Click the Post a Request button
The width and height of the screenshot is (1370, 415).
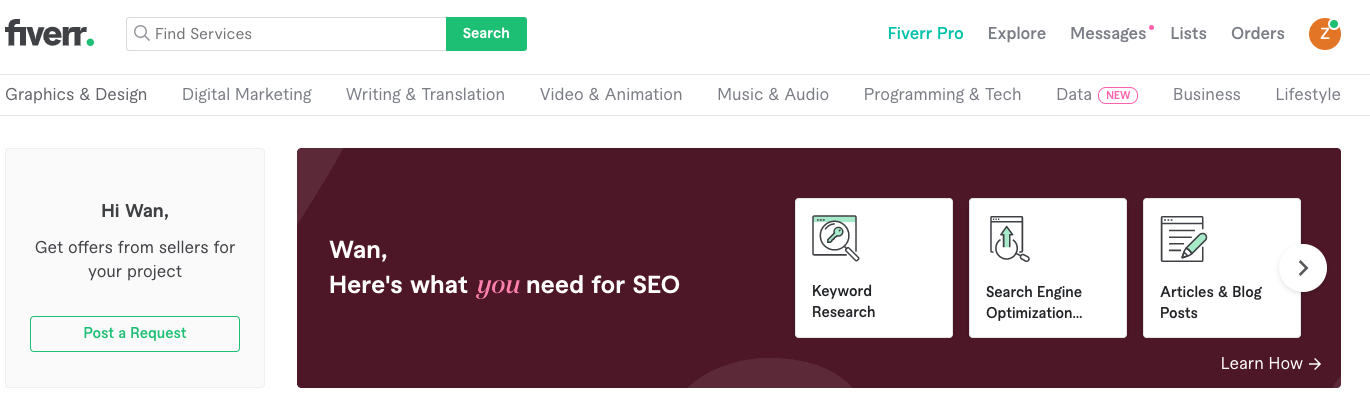pyautogui.click(x=135, y=333)
